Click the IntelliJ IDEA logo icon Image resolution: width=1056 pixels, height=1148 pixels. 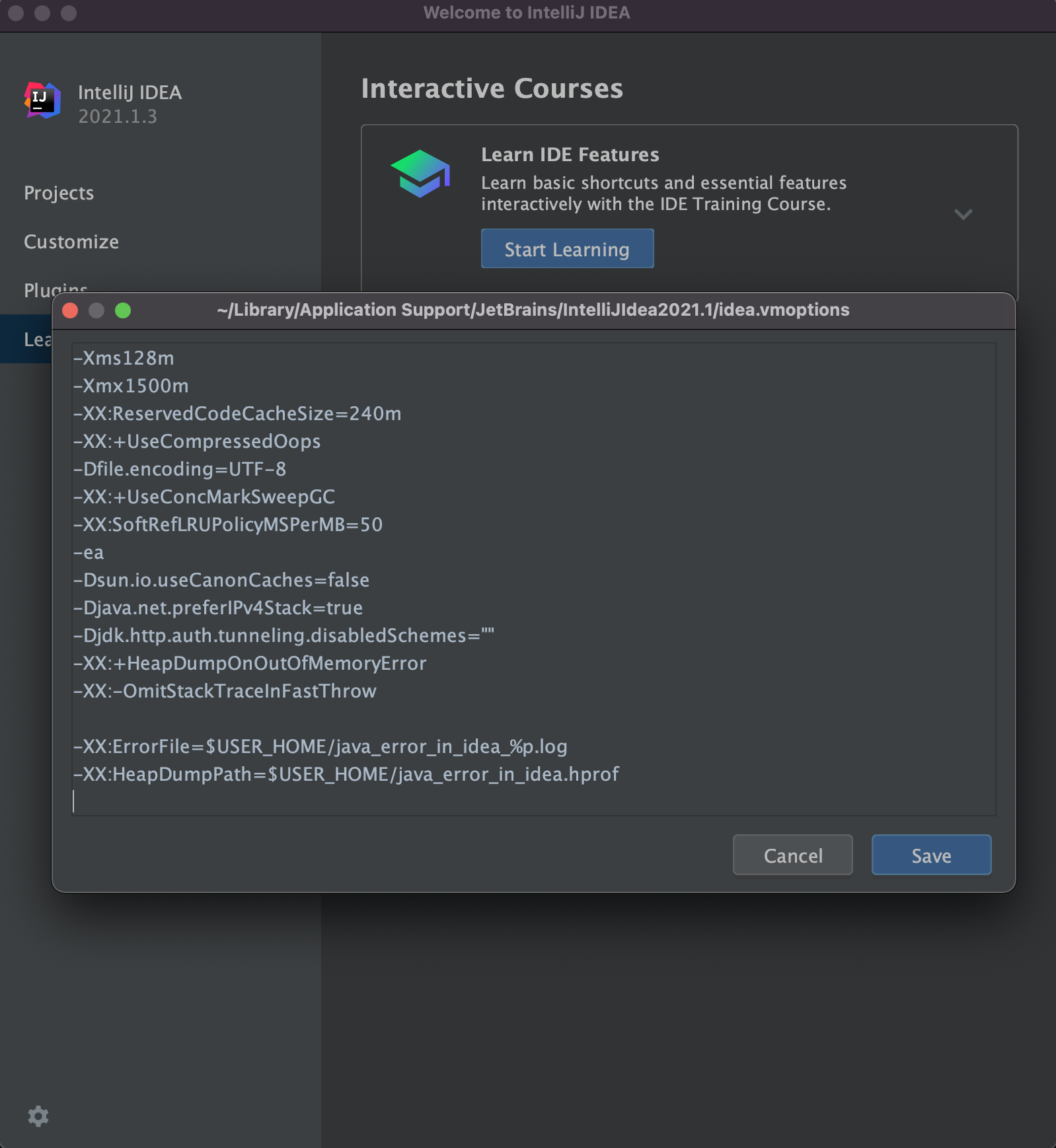click(x=42, y=100)
